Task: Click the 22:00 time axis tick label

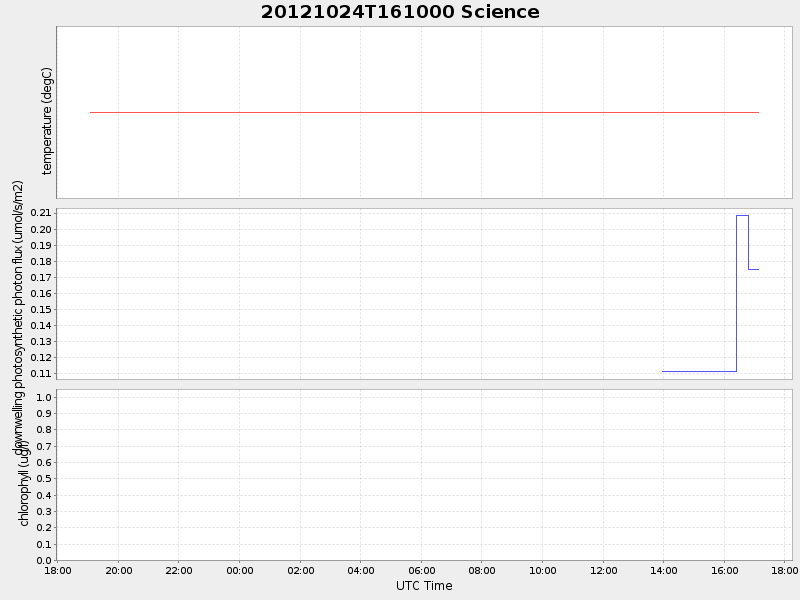Action: 179,570
